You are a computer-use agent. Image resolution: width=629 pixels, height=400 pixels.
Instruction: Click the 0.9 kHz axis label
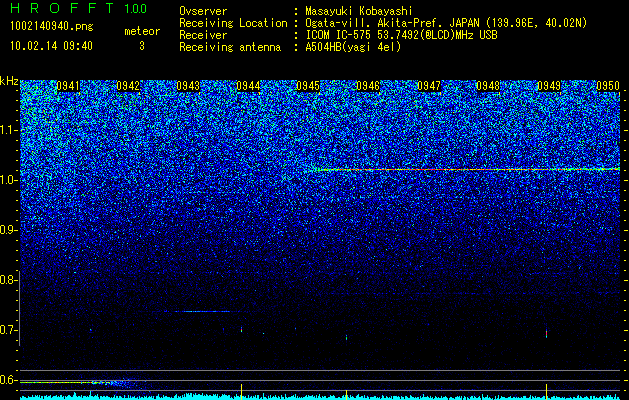coord(7,230)
